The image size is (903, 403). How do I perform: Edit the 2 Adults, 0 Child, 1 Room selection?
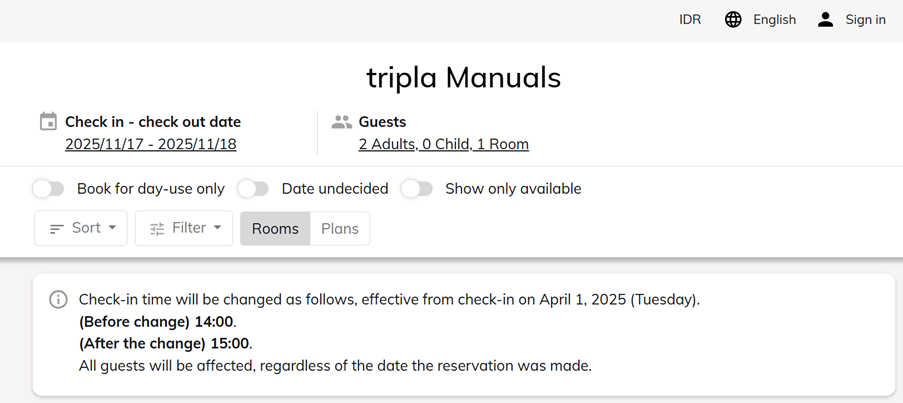click(x=443, y=144)
